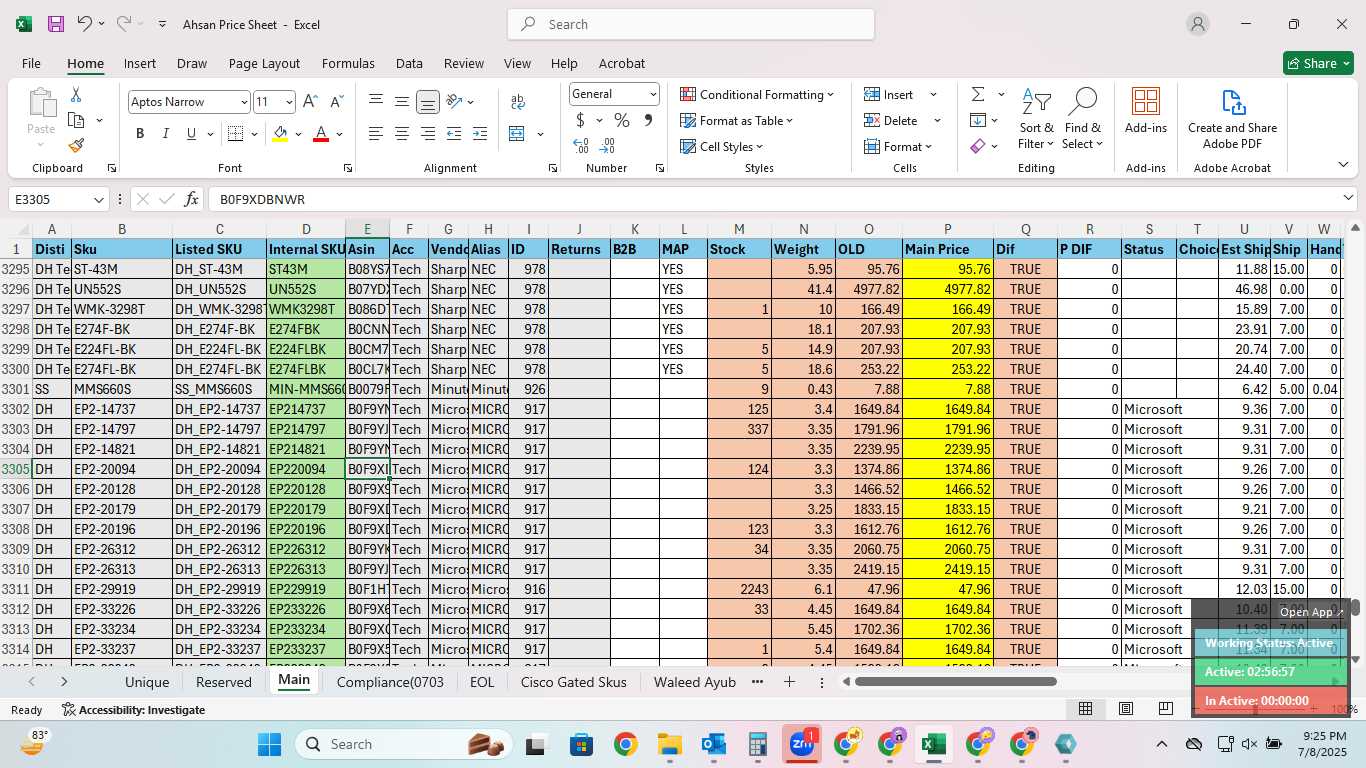The width and height of the screenshot is (1366, 768).
Task: Open the user account profile icon
Action: [x=1197, y=24]
